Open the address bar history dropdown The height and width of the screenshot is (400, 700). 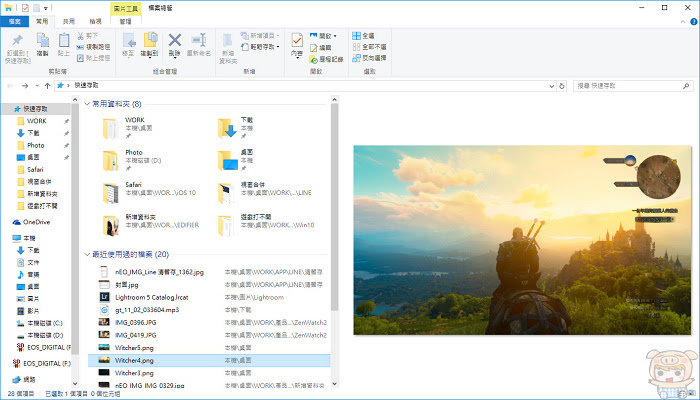552,86
